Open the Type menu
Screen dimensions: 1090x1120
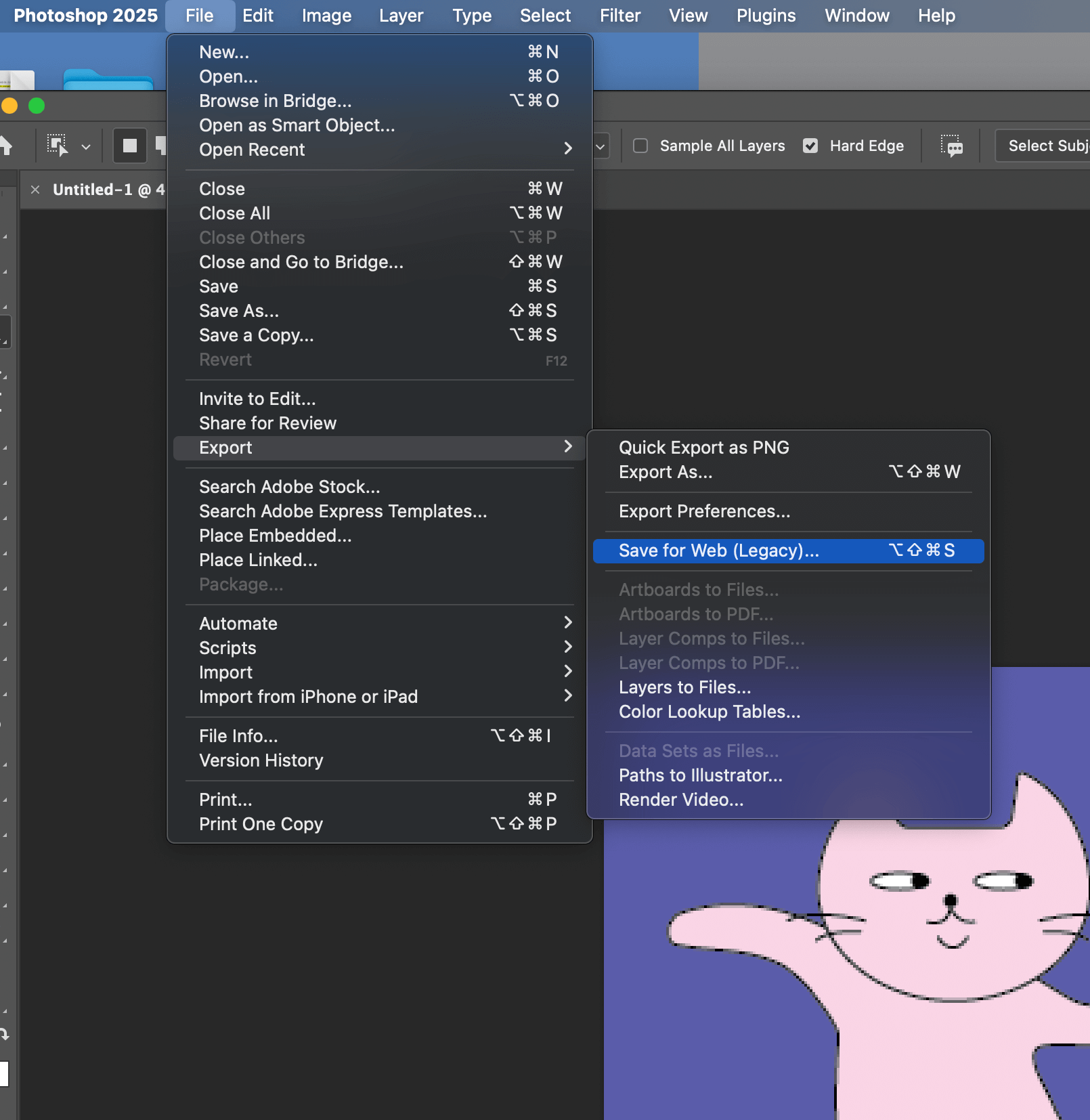tap(472, 16)
